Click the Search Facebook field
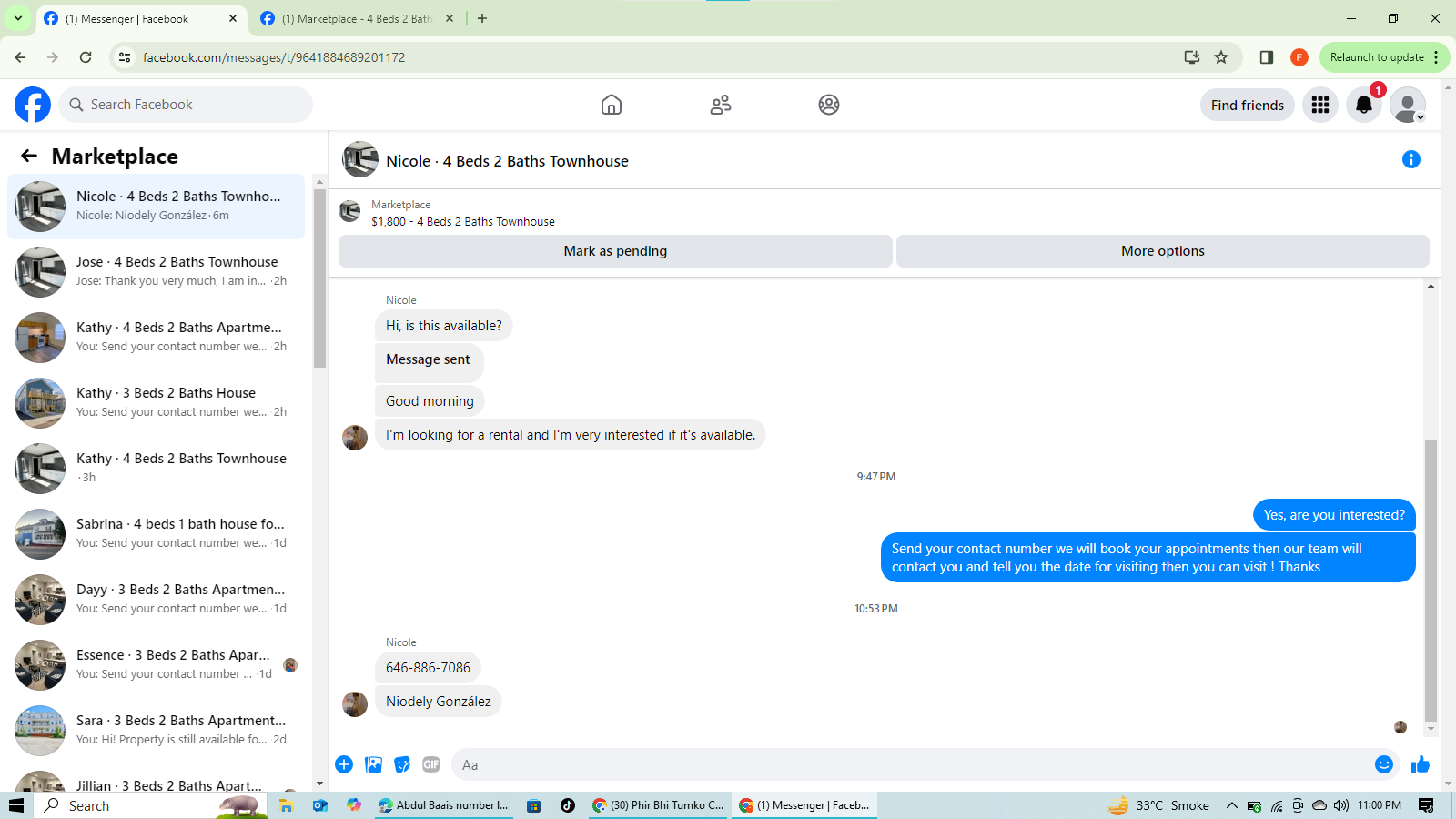Viewport: 1456px width, 819px height. click(186, 105)
